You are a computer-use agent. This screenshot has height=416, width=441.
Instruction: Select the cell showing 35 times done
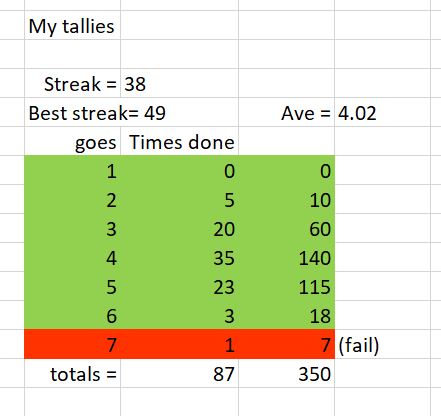coord(179,257)
